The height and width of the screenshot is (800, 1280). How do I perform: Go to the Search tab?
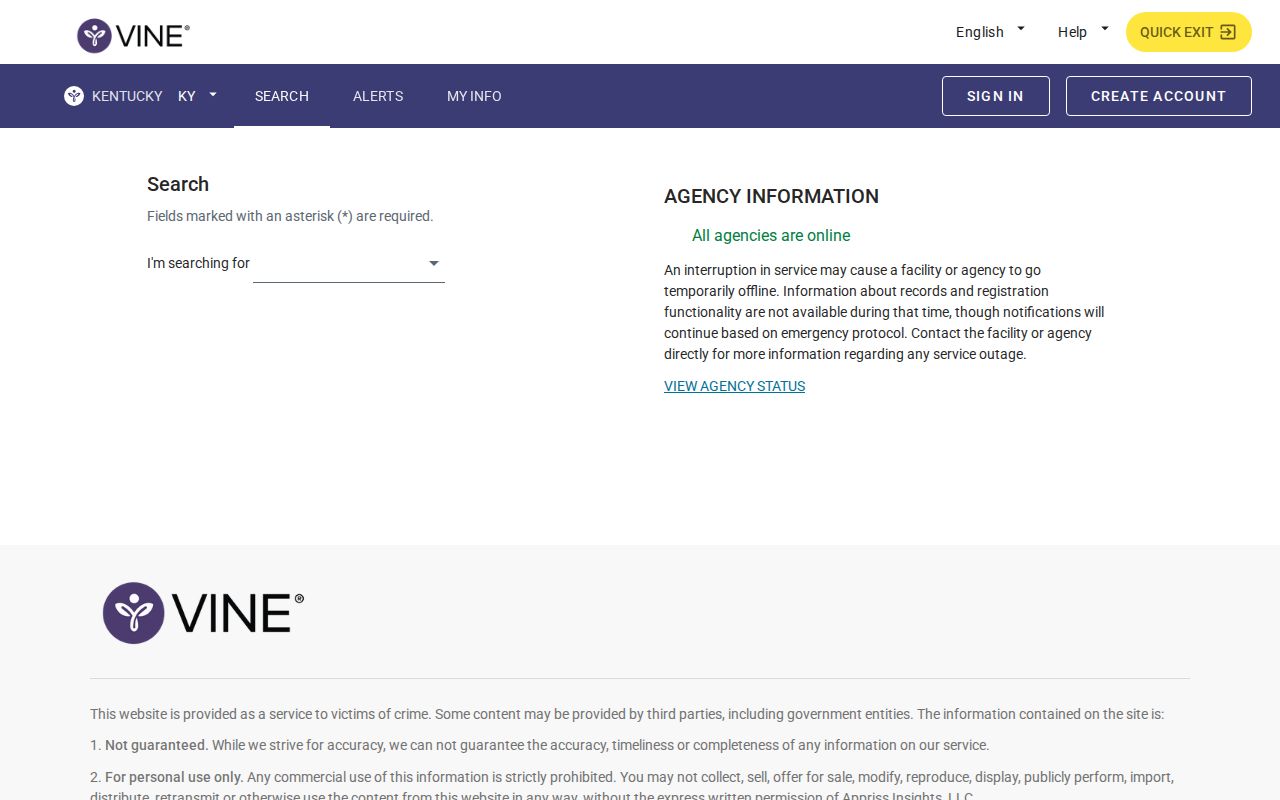(282, 96)
